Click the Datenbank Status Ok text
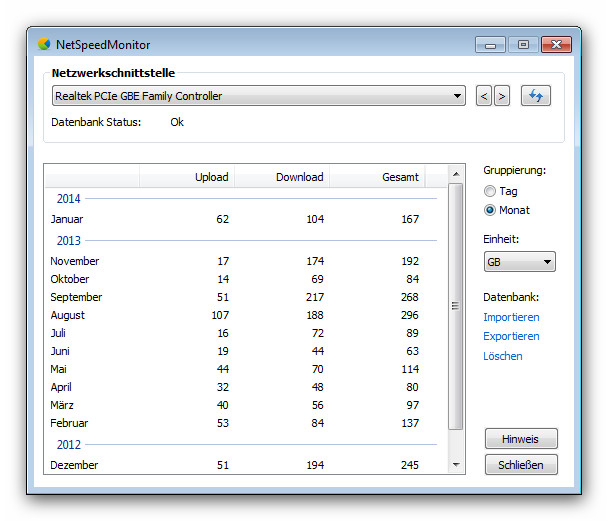608x521 pixels. [x=177, y=122]
